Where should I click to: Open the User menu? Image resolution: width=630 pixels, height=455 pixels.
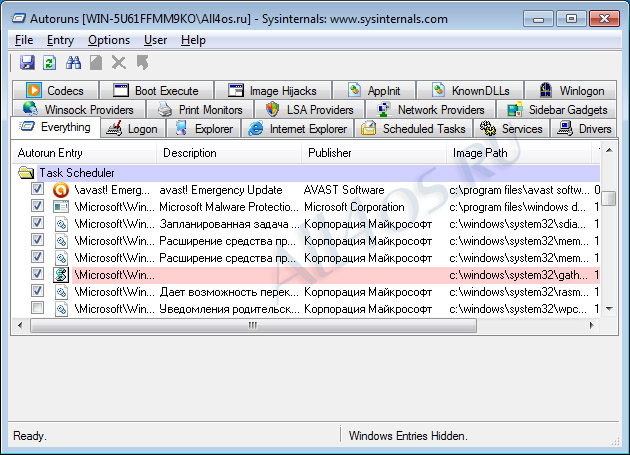(x=155, y=40)
